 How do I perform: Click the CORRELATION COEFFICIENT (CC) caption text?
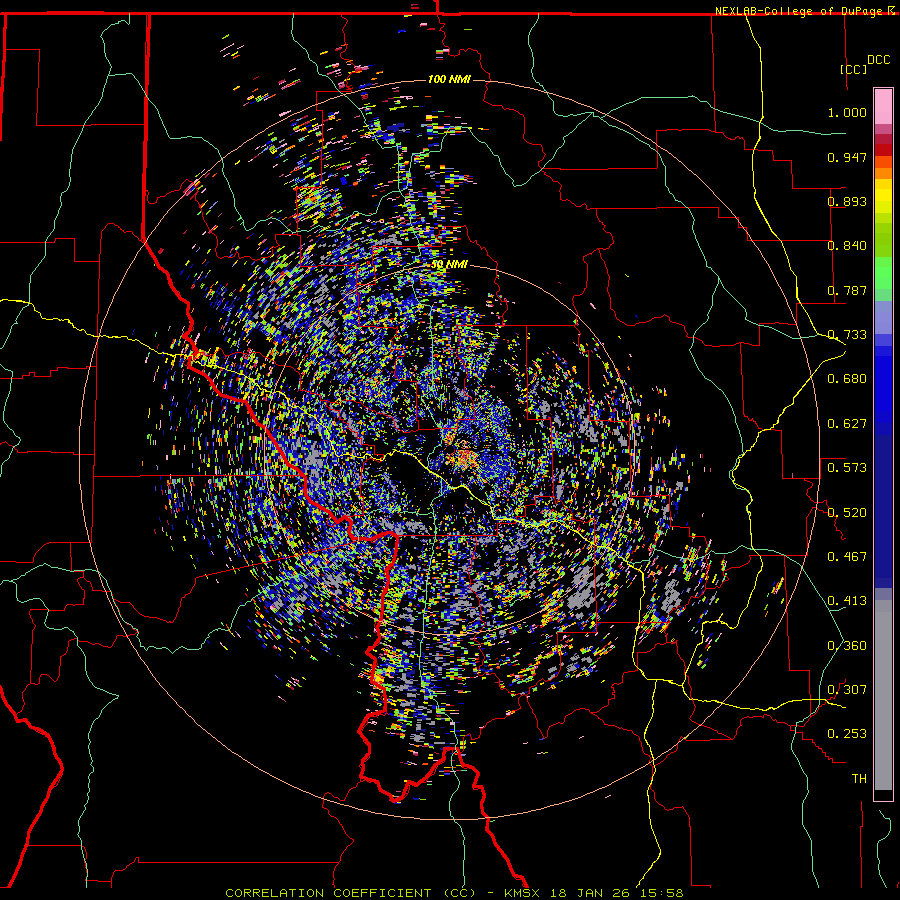pyautogui.click(x=350, y=893)
